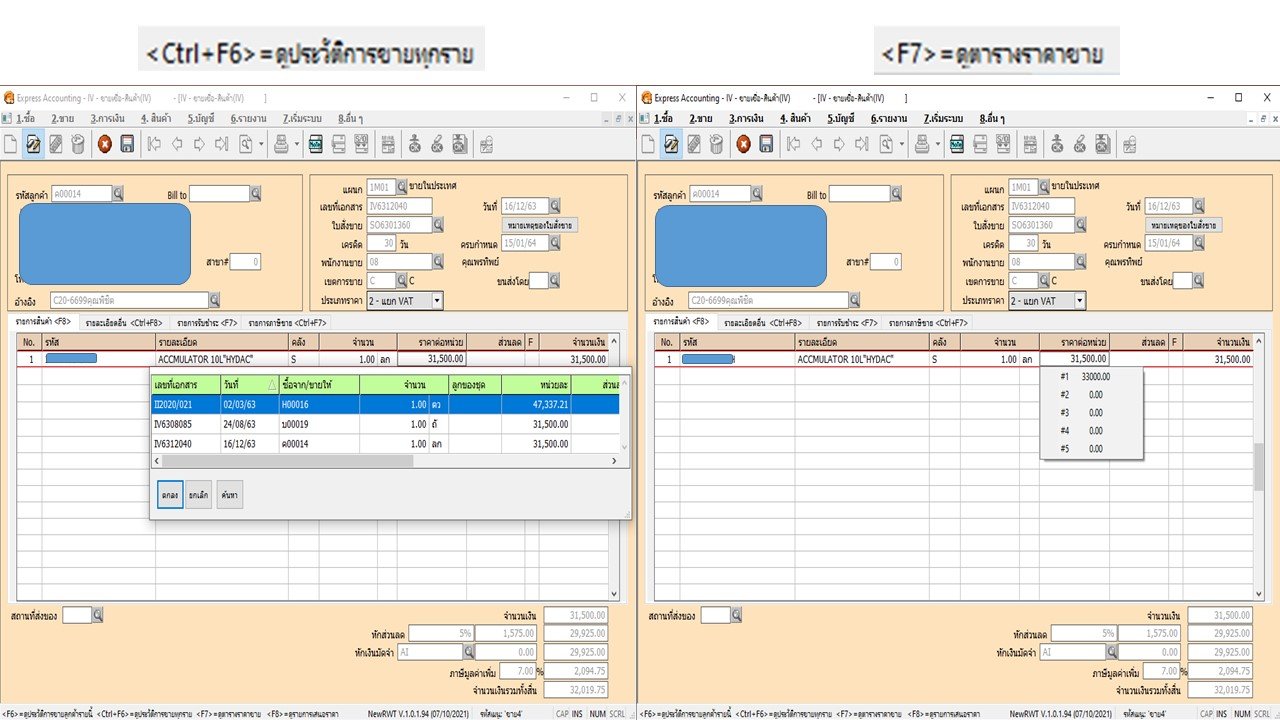Click Bill to search icon in right window
The width and height of the screenshot is (1280, 720).
pyautogui.click(x=896, y=194)
